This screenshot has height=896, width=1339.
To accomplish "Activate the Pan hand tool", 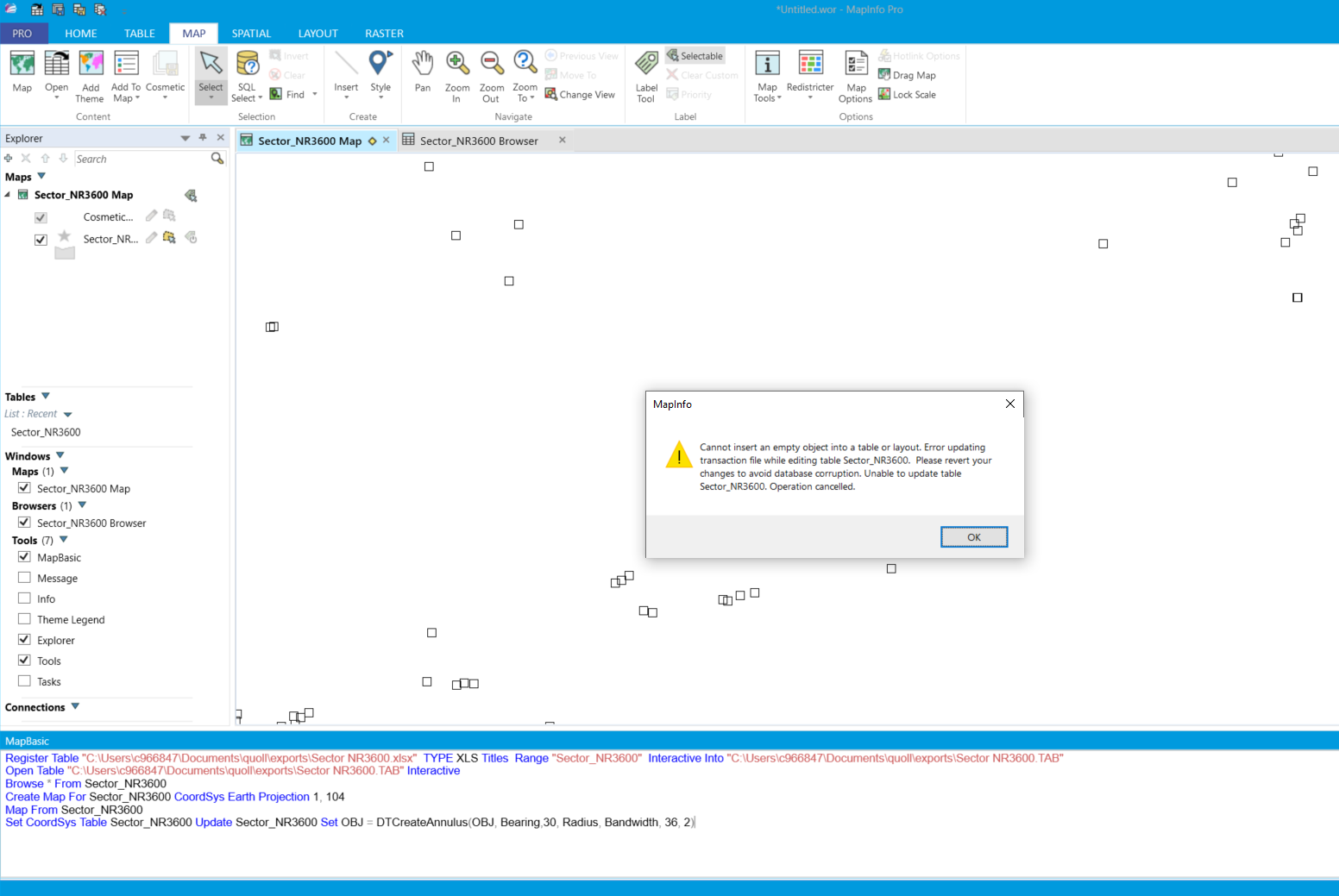I will pyautogui.click(x=423, y=64).
